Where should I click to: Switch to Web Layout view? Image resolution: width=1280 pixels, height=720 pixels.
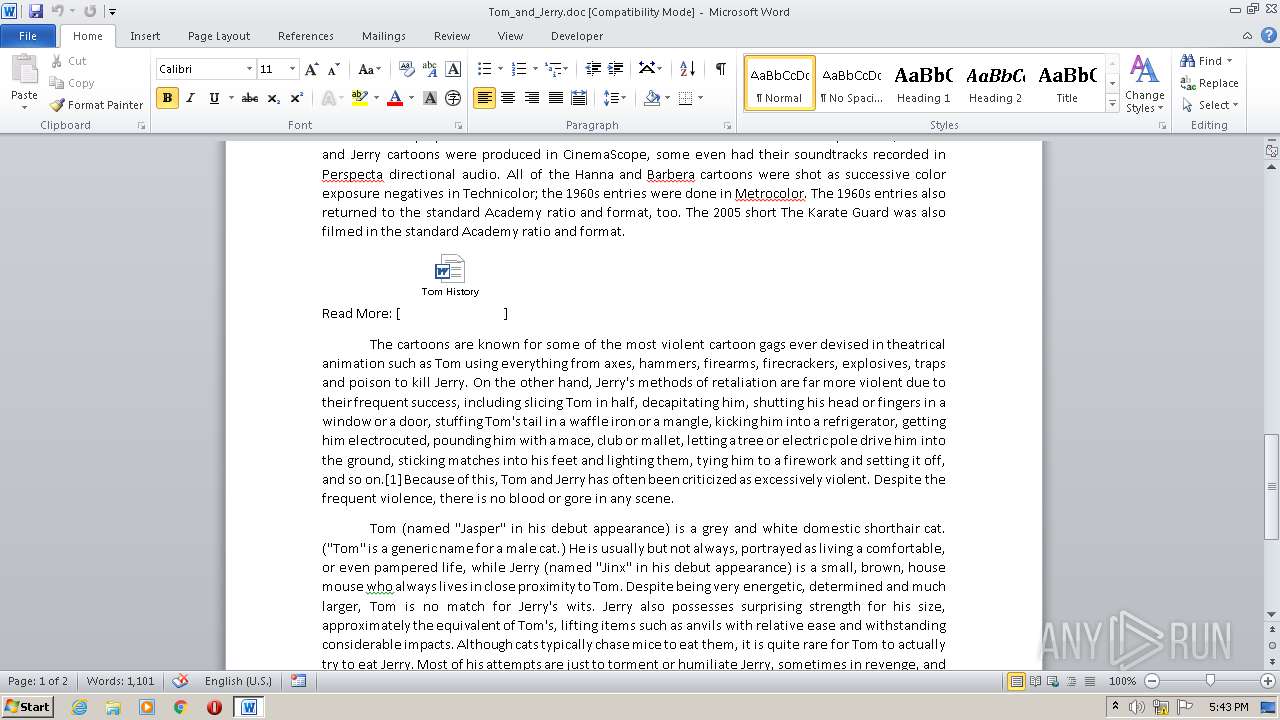click(1053, 681)
